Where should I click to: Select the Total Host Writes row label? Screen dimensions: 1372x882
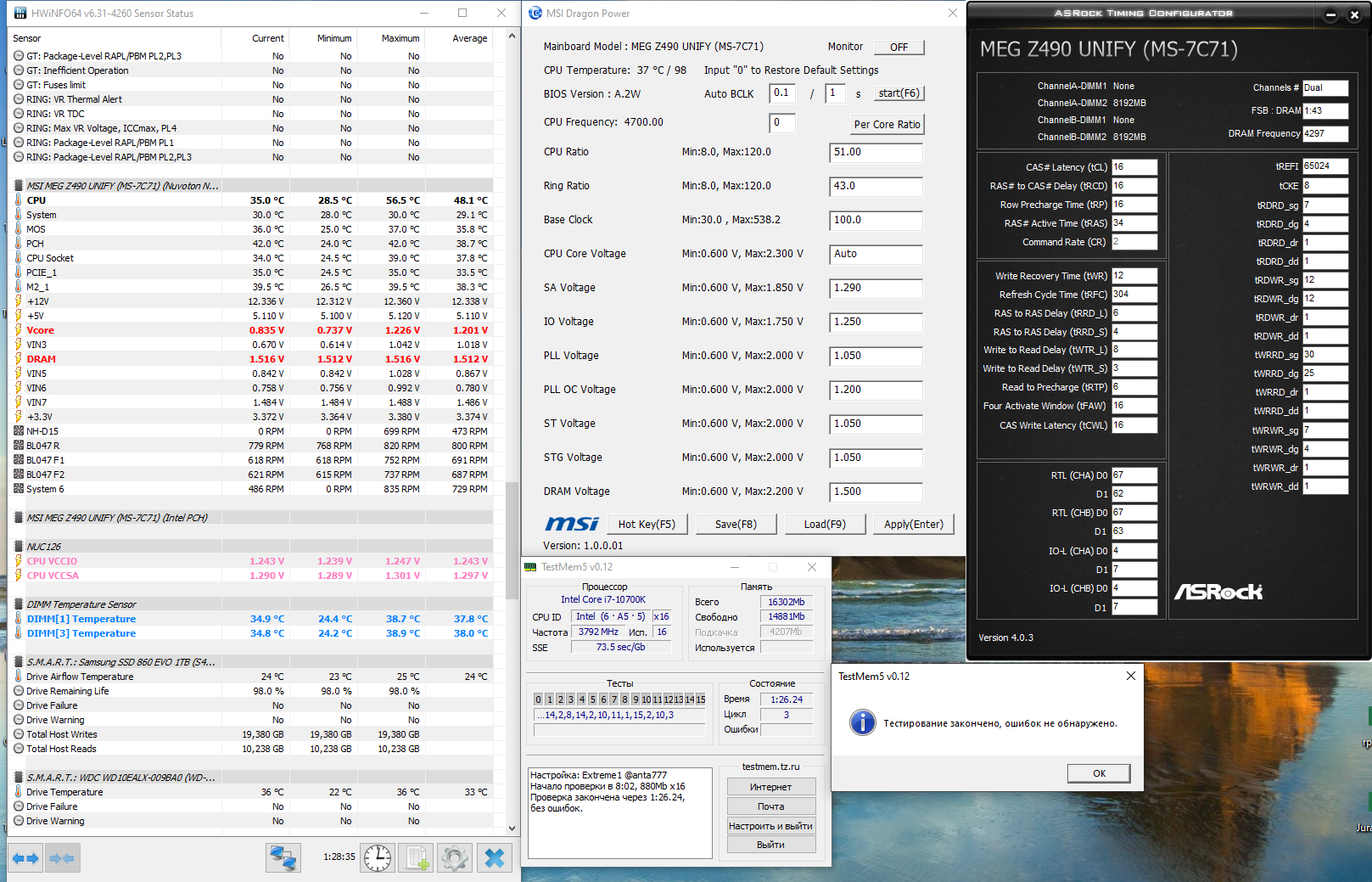pyautogui.click(x=61, y=734)
